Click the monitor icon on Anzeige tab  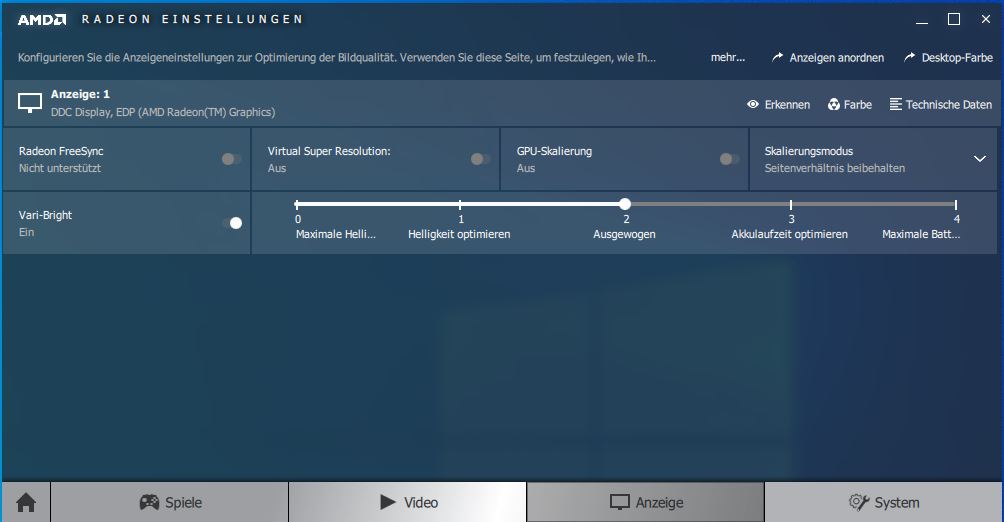pyautogui.click(x=620, y=503)
